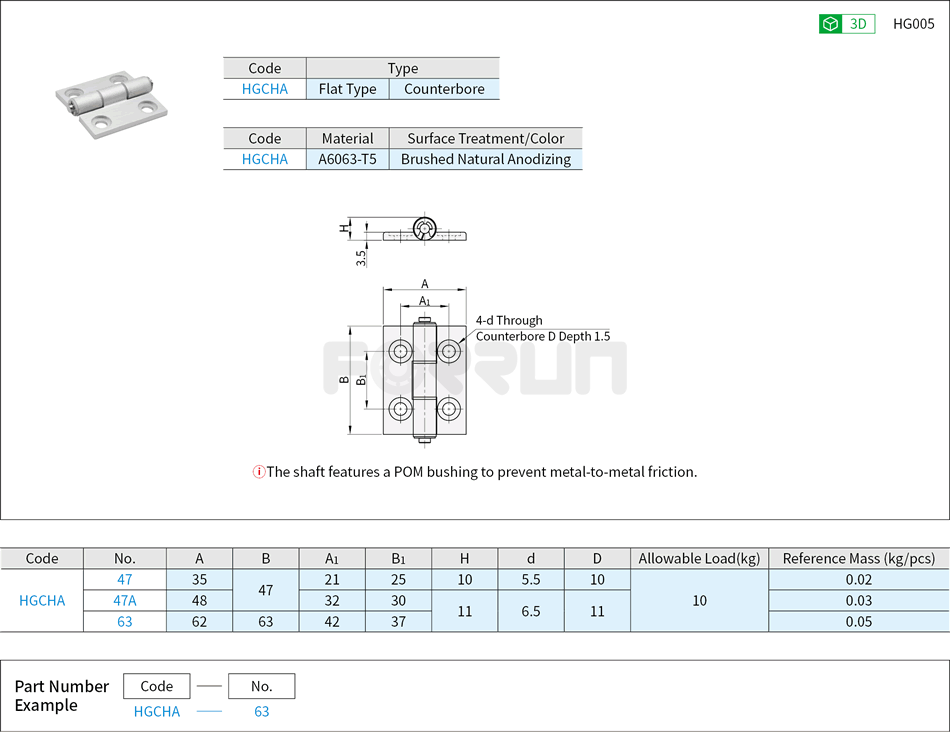
Task: Click the Code box in Part Number Example
Action: point(157,686)
